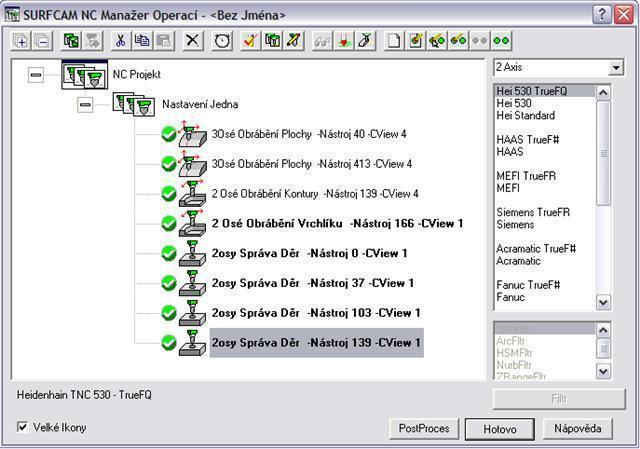This screenshot has width=640, height=449.
Task: Click the green tool library icon
Action: coord(272,41)
